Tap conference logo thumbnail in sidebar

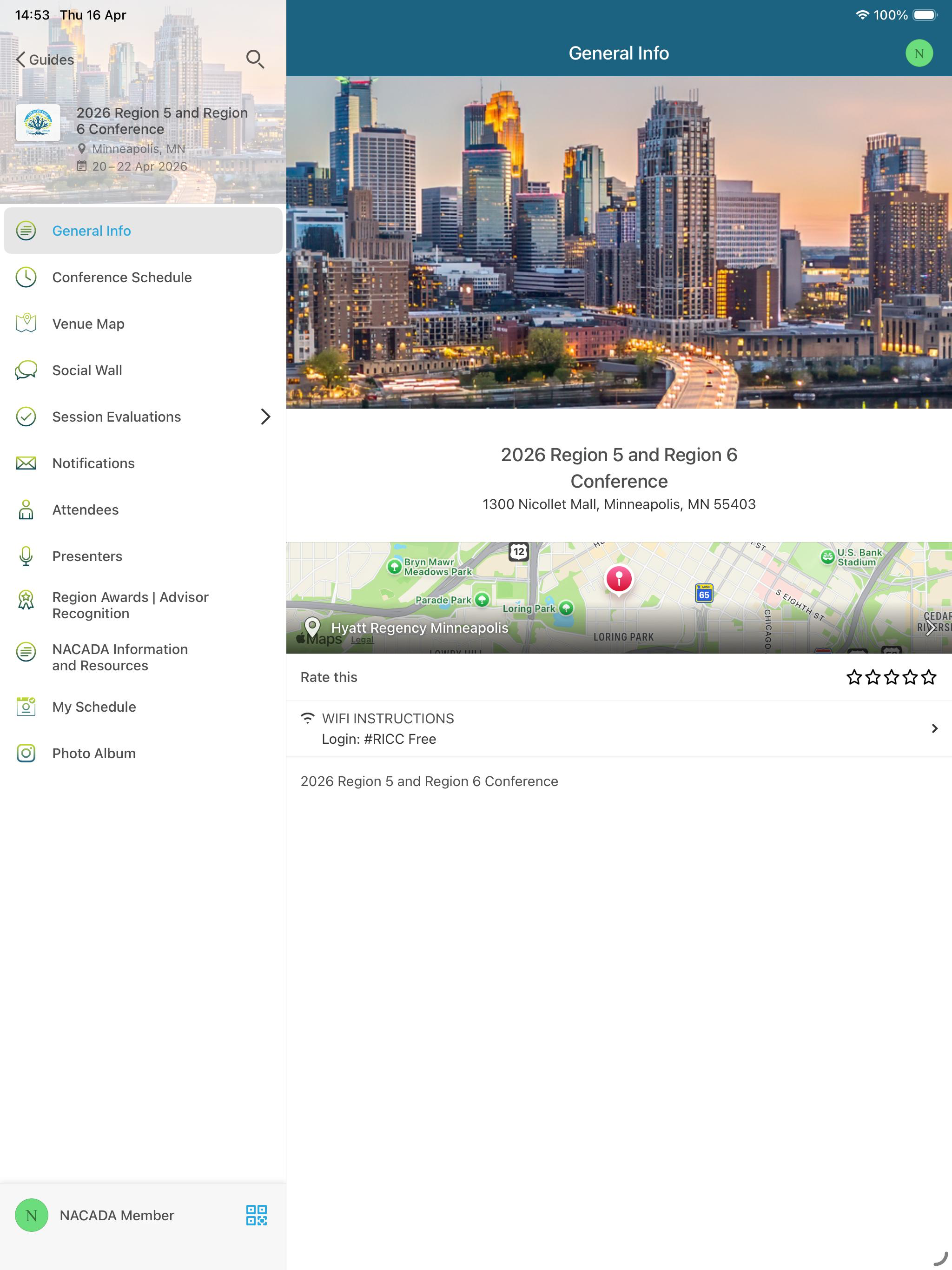38,123
